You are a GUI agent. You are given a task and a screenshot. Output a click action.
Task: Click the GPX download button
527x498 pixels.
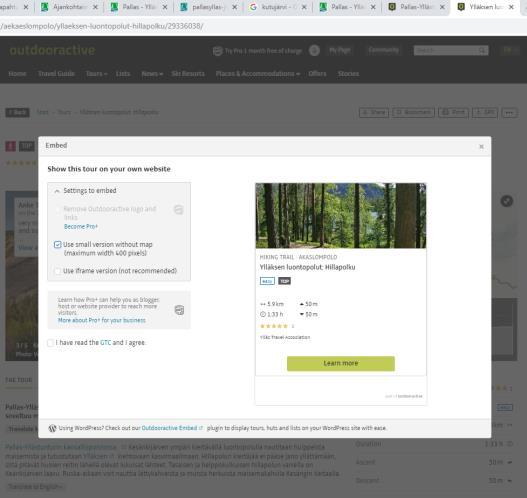(485, 112)
